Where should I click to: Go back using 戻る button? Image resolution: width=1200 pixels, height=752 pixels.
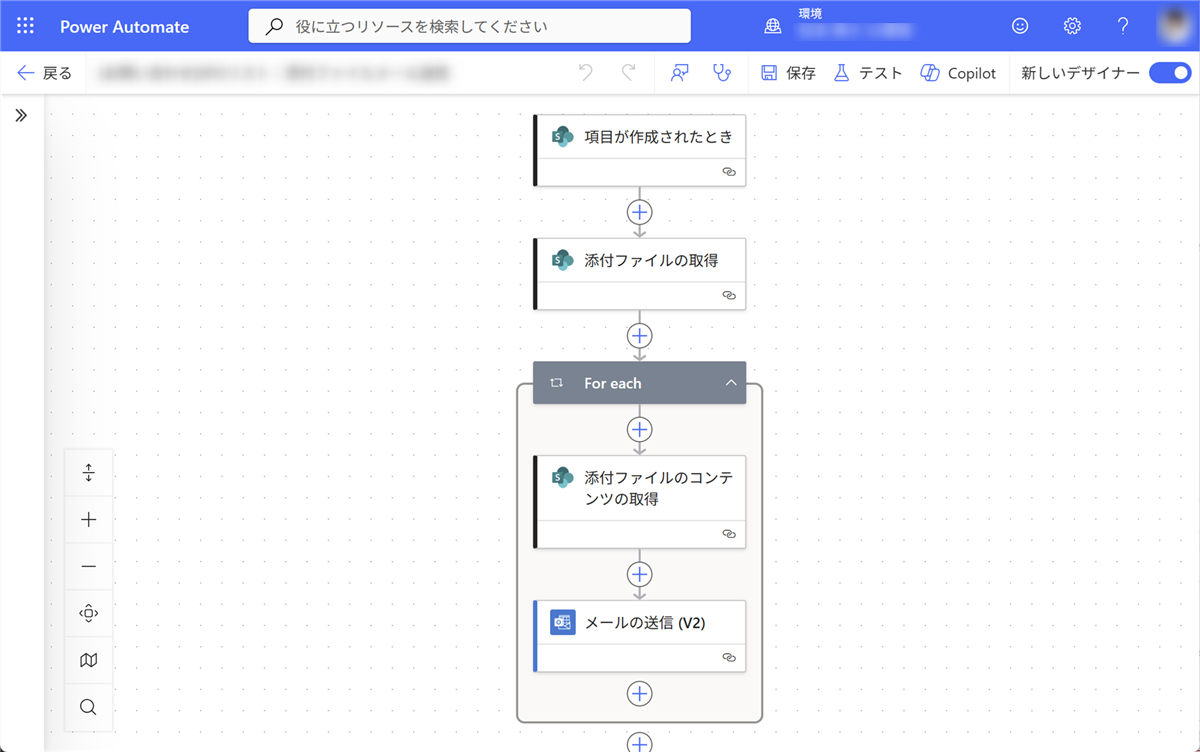pos(45,73)
